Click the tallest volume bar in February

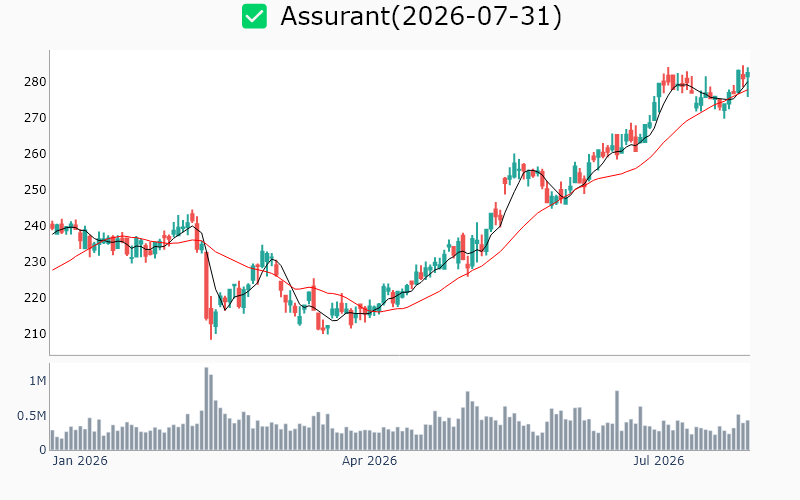tap(206, 409)
